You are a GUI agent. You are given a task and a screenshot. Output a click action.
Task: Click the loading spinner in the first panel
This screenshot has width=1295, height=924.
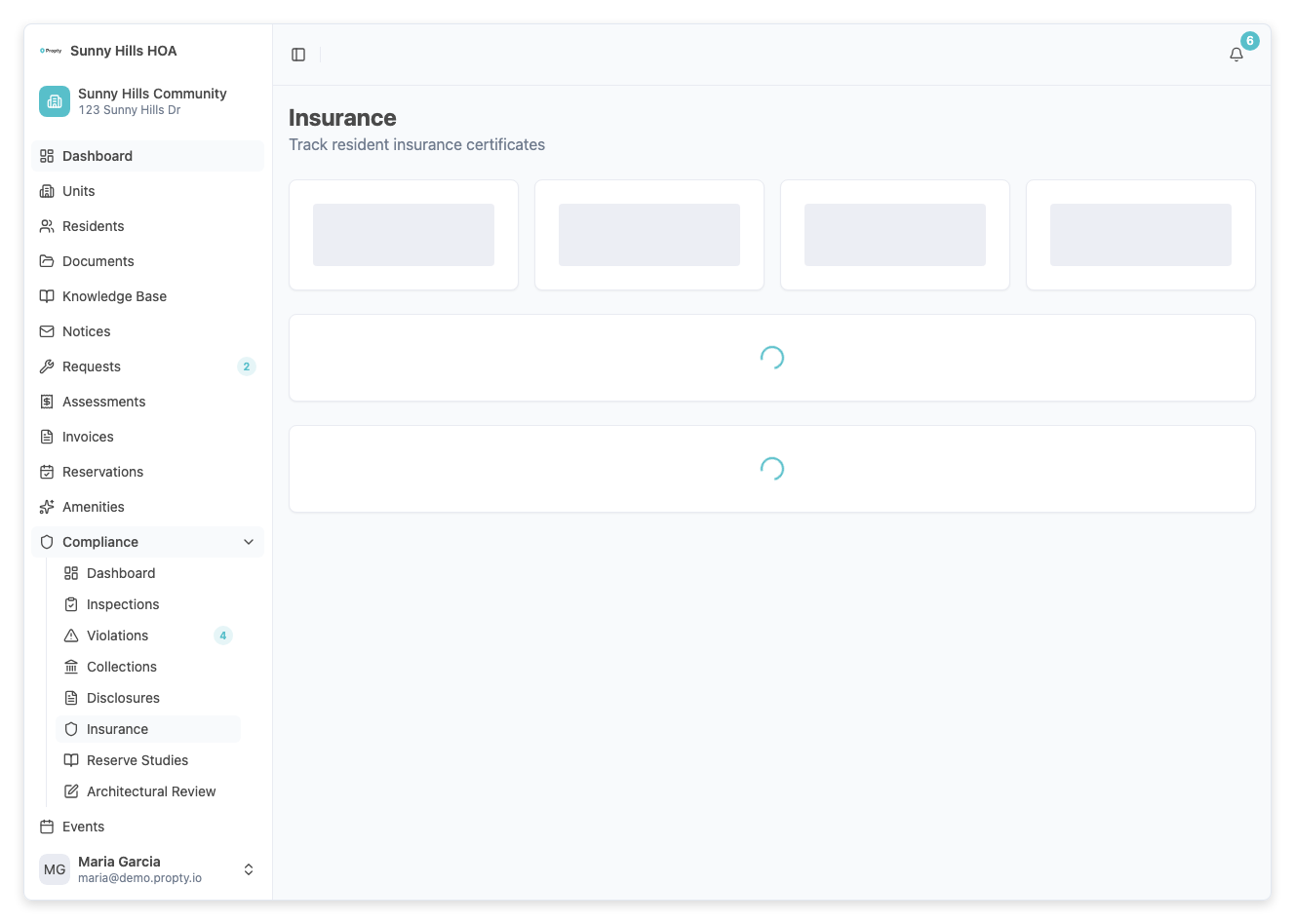pyautogui.click(x=771, y=358)
